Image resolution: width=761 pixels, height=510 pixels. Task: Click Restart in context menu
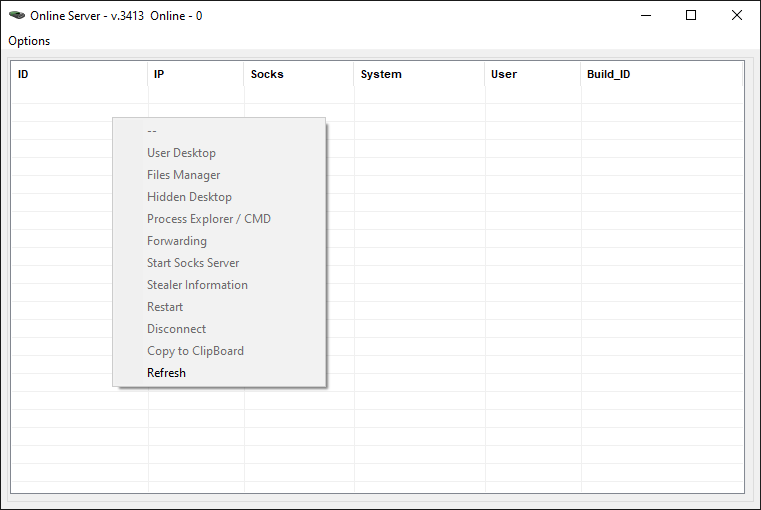pyautogui.click(x=219, y=307)
